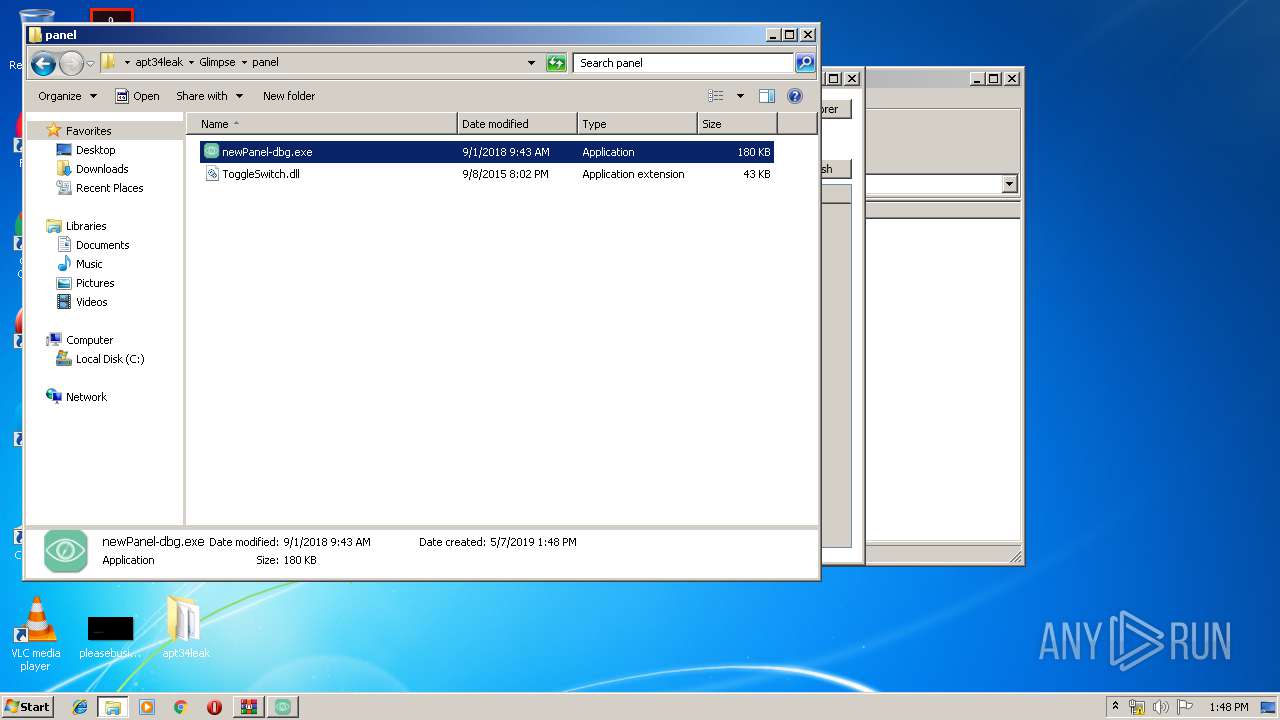
Task: Click Open in the command bar
Action: (137, 96)
